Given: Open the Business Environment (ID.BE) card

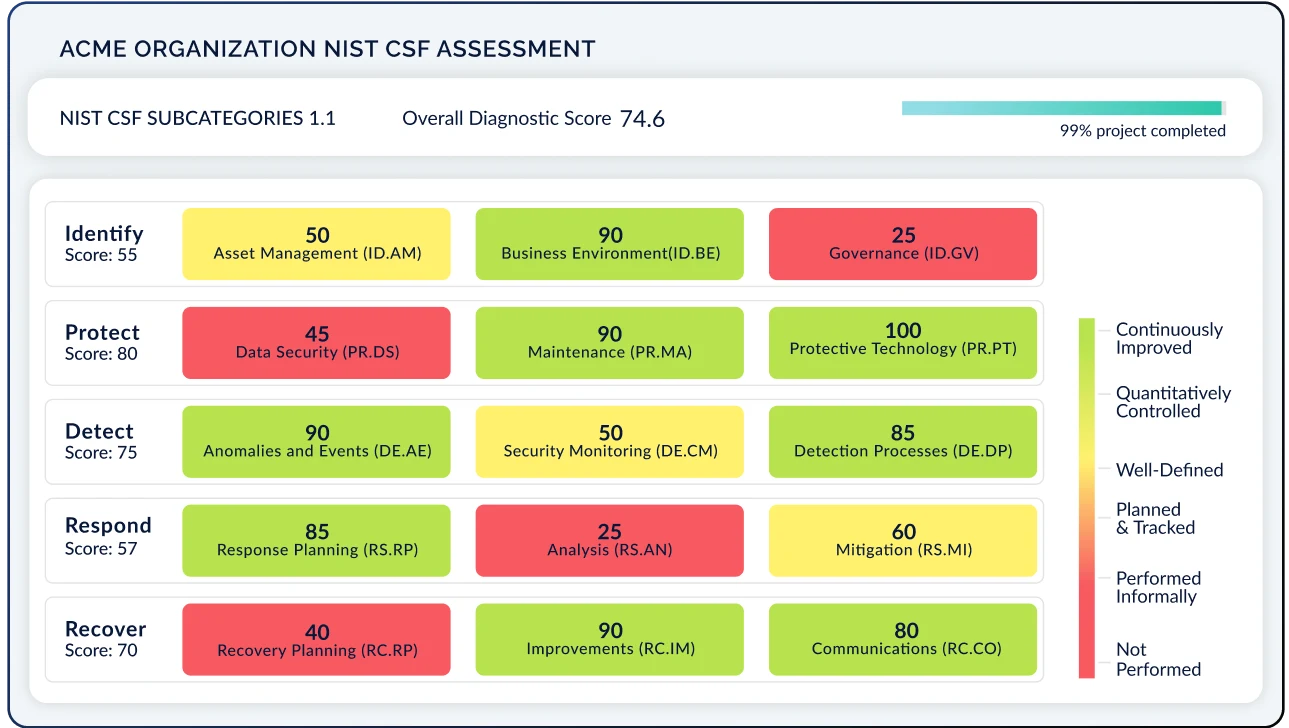Looking at the screenshot, I should click(610, 244).
